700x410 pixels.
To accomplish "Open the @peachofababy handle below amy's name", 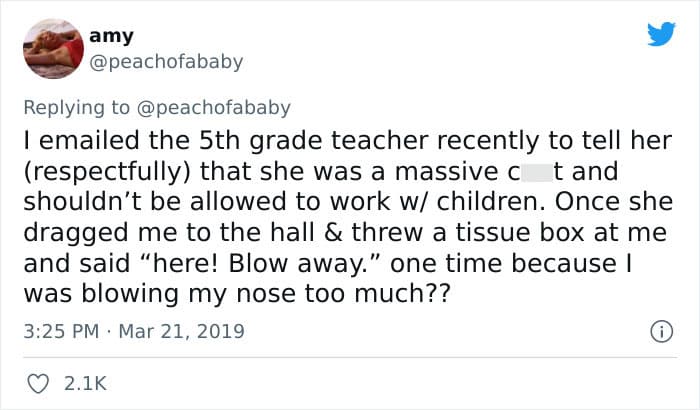I will 166,62.
